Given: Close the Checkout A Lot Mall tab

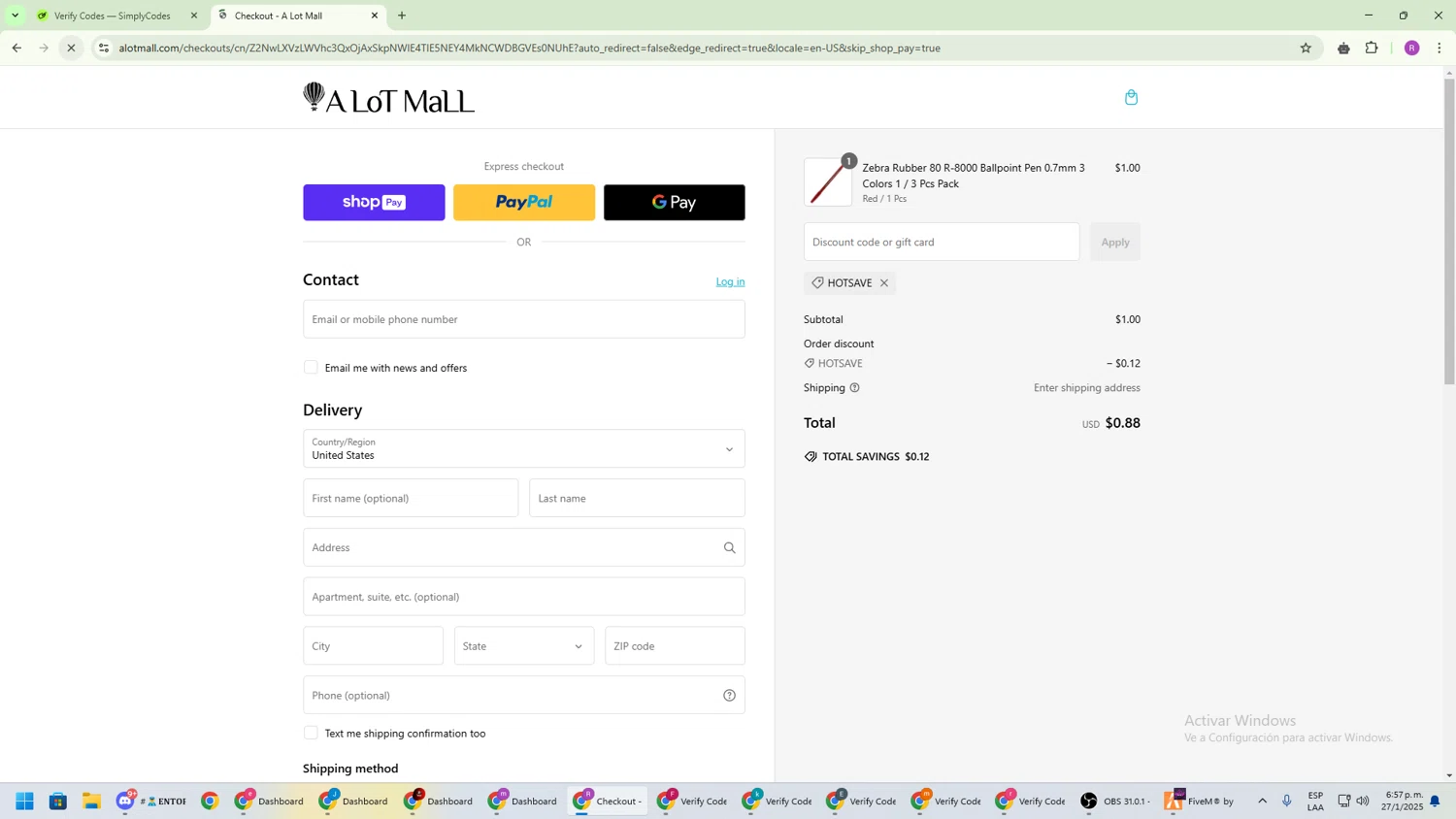Looking at the screenshot, I should [x=374, y=16].
